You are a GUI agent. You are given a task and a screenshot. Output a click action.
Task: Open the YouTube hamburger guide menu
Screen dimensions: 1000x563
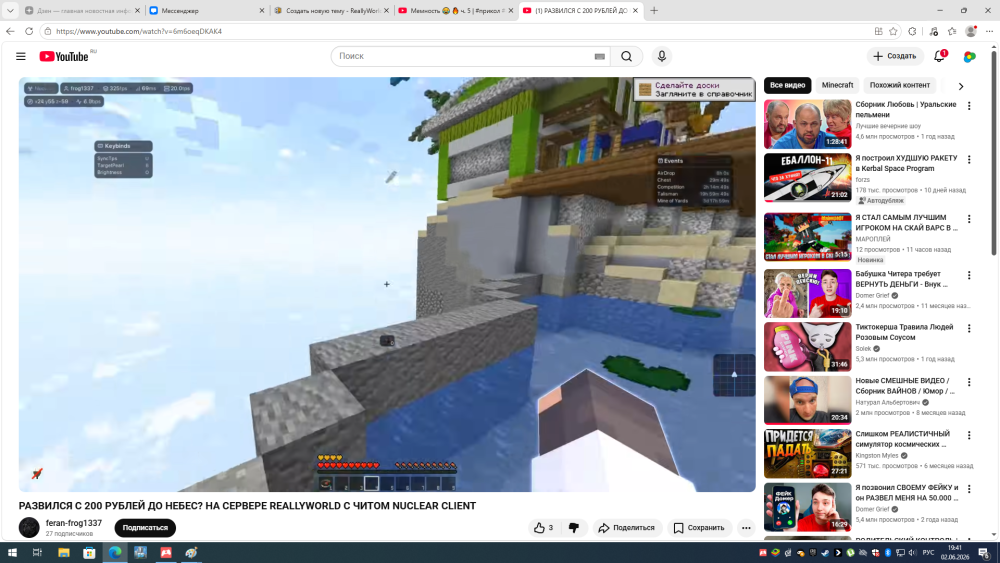click(20, 56)
